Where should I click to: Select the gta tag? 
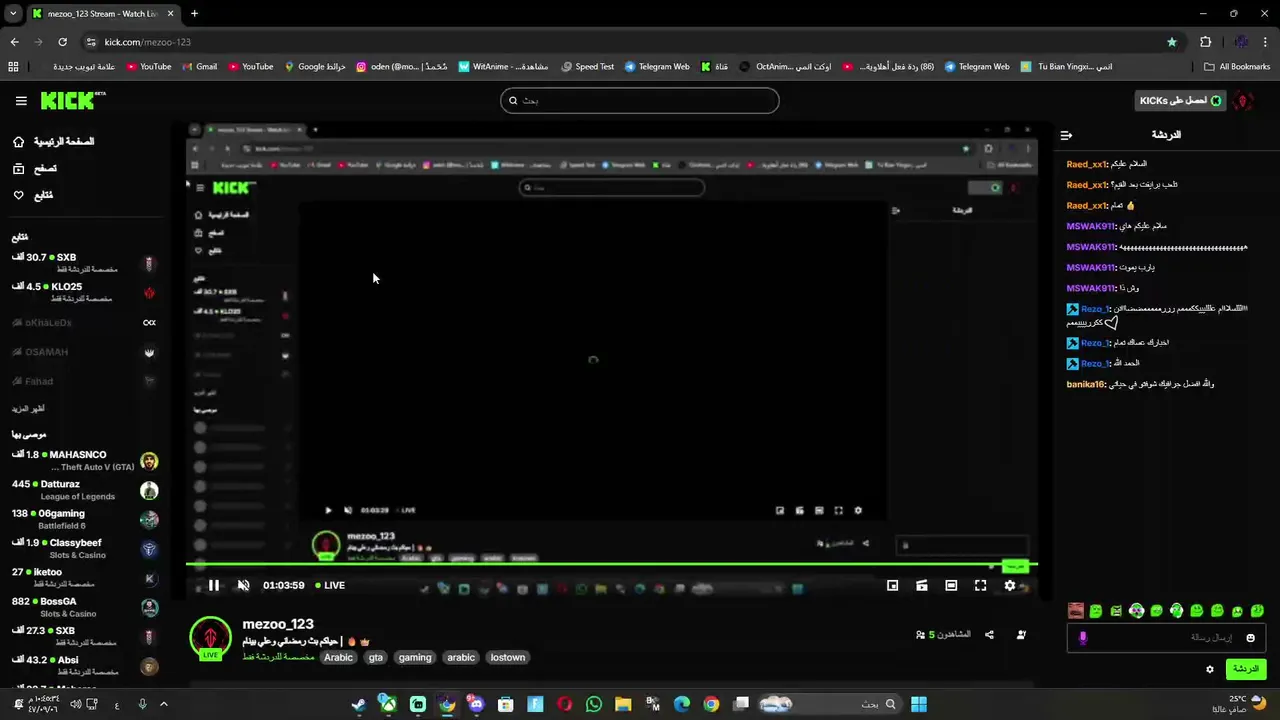click(376, 658)
